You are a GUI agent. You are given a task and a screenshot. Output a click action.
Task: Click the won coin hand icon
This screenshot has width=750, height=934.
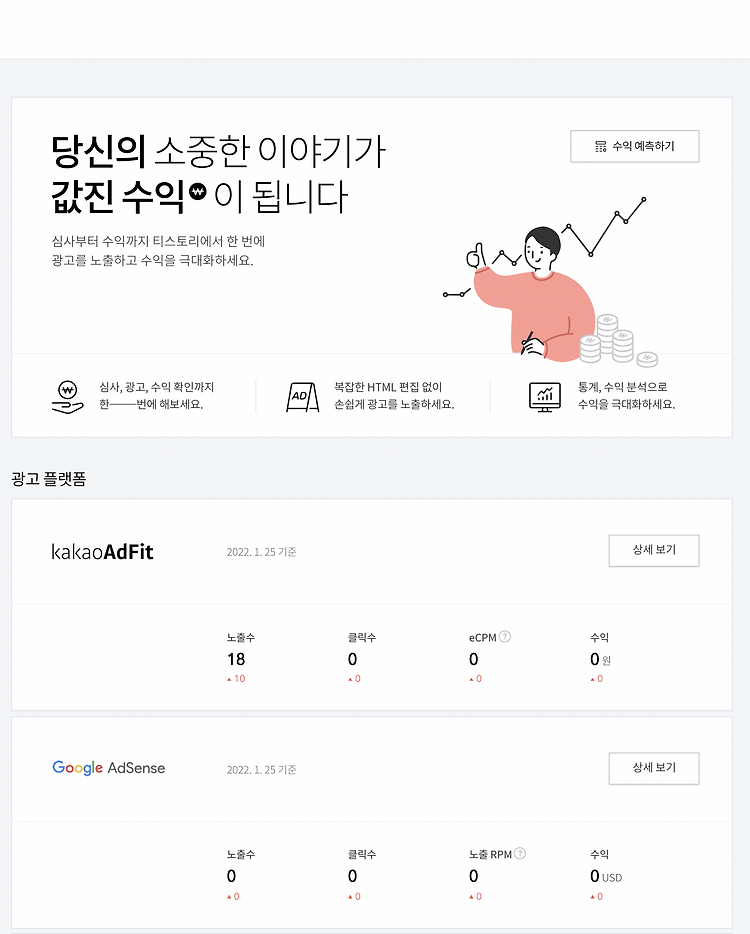(67, 397)
